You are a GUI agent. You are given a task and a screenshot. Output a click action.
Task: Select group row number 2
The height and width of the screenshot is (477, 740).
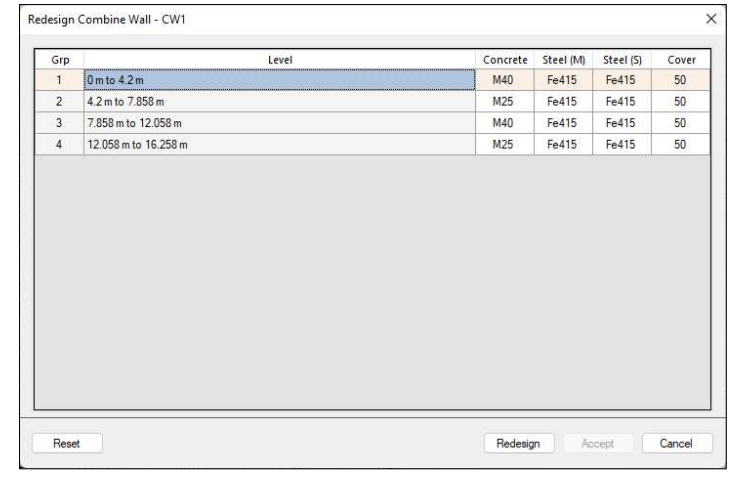pos(59,101)
